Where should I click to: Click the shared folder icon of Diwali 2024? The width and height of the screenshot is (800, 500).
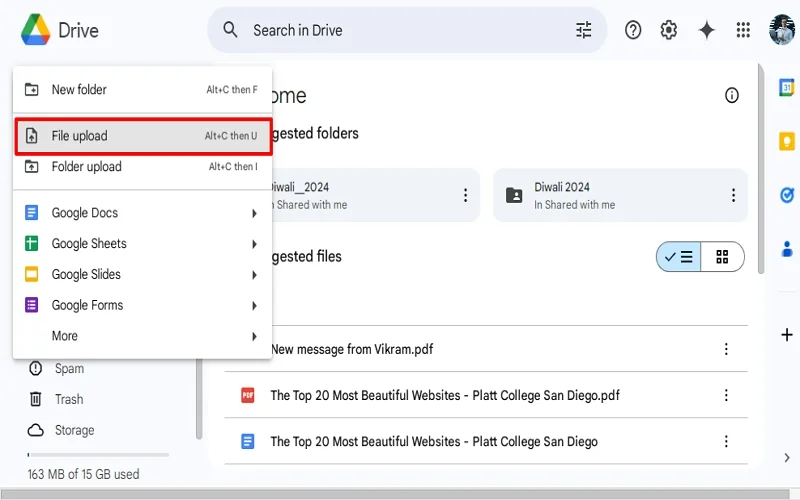(514, 195)
